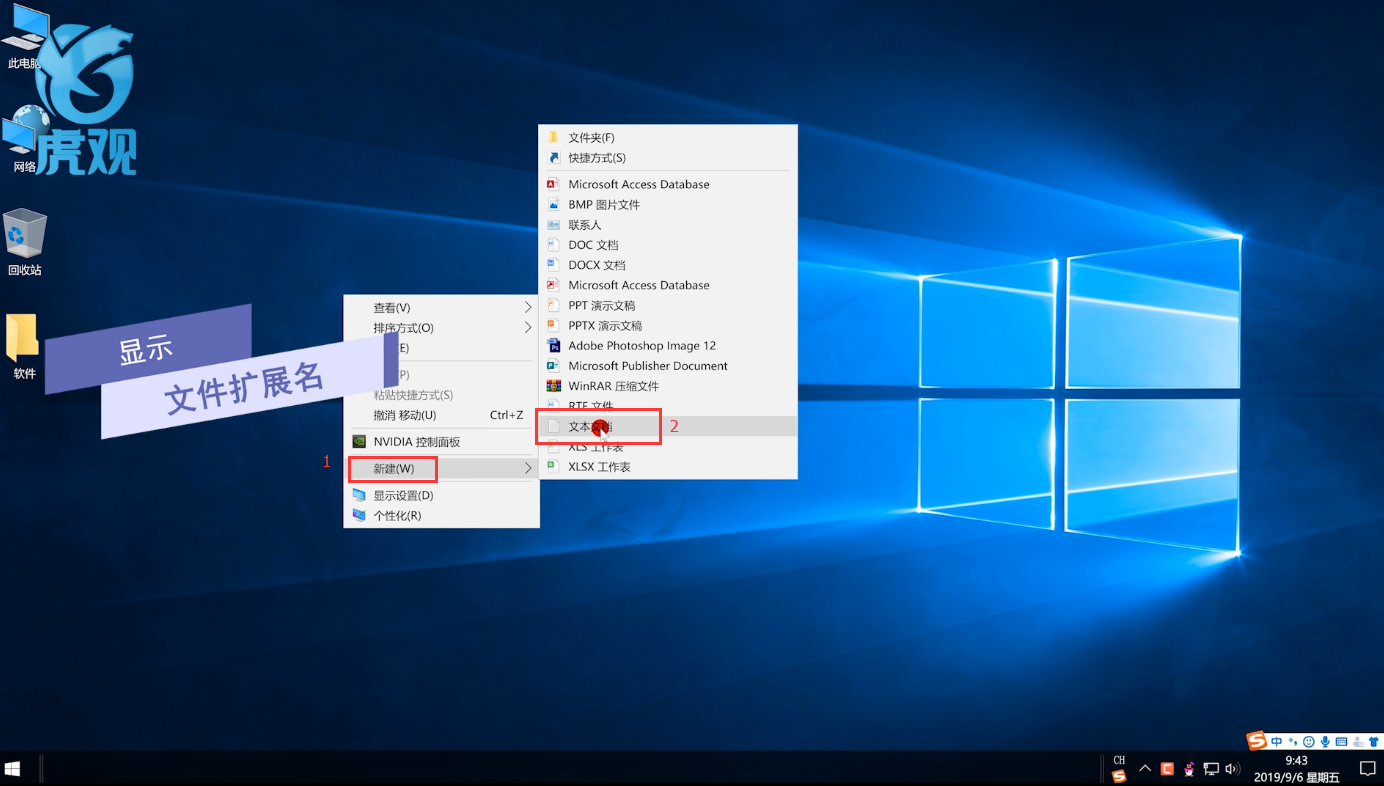Create a new XLS 工作表
The image size is (1384, 786).
[x=667, y=447]
